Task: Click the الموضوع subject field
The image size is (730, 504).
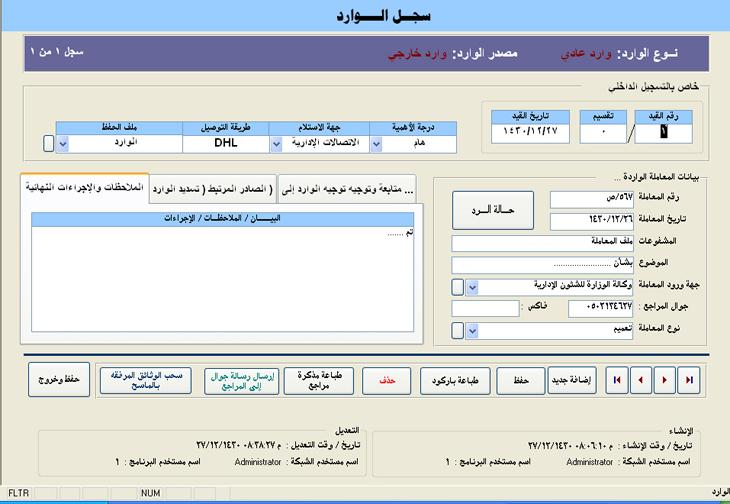Action: point(542,265)
